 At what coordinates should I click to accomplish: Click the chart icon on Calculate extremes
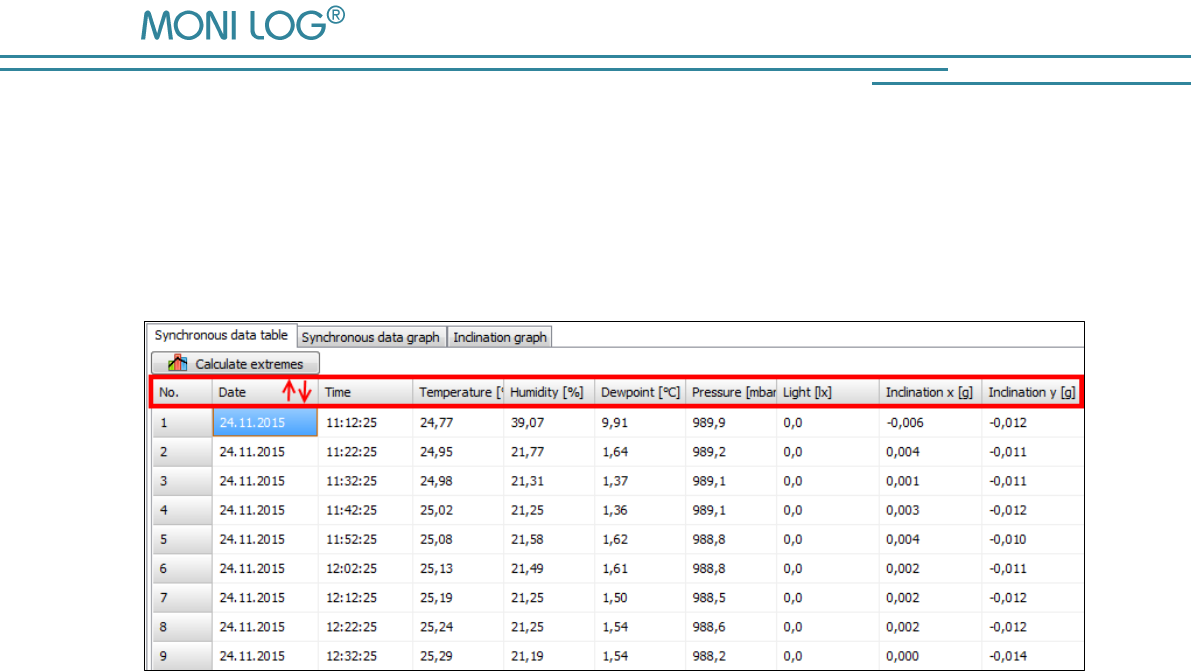point(177,363)
